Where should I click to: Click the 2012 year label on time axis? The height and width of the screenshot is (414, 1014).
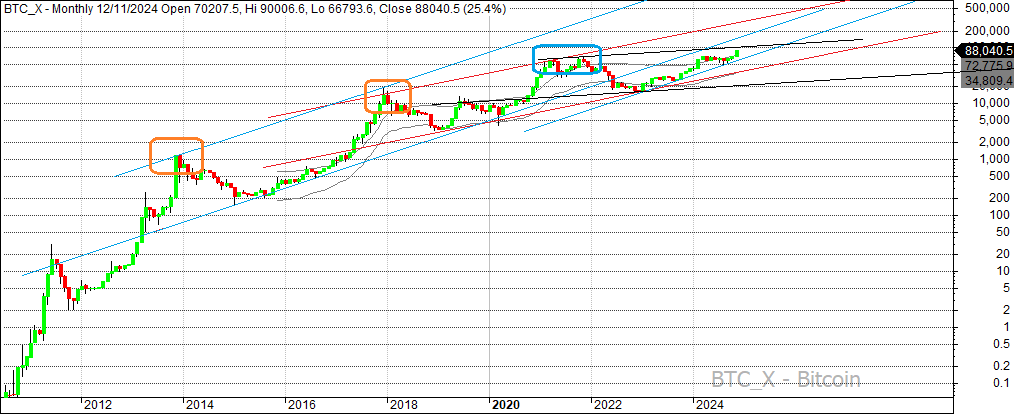pyautogui.click(x=98, y=405)
